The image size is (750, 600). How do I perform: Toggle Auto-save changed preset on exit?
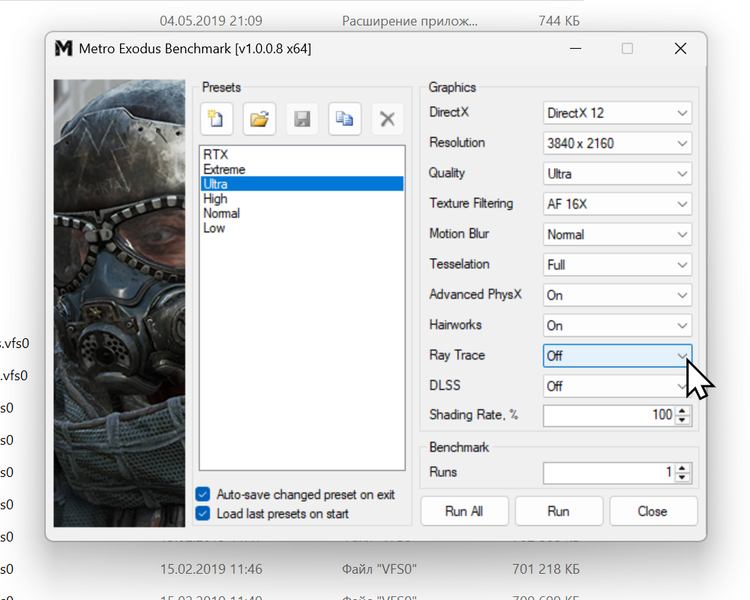[x=296, y=494]
